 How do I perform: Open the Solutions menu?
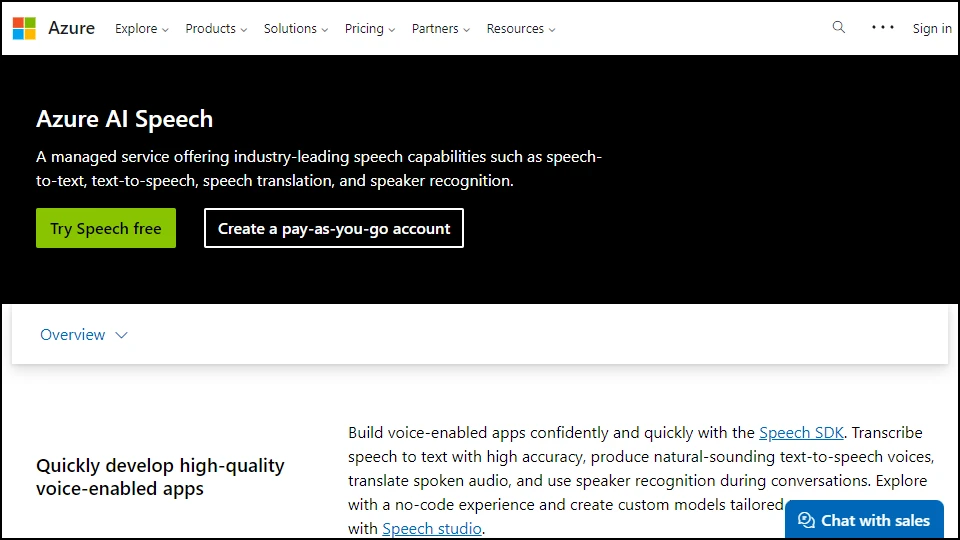point(296,29)
